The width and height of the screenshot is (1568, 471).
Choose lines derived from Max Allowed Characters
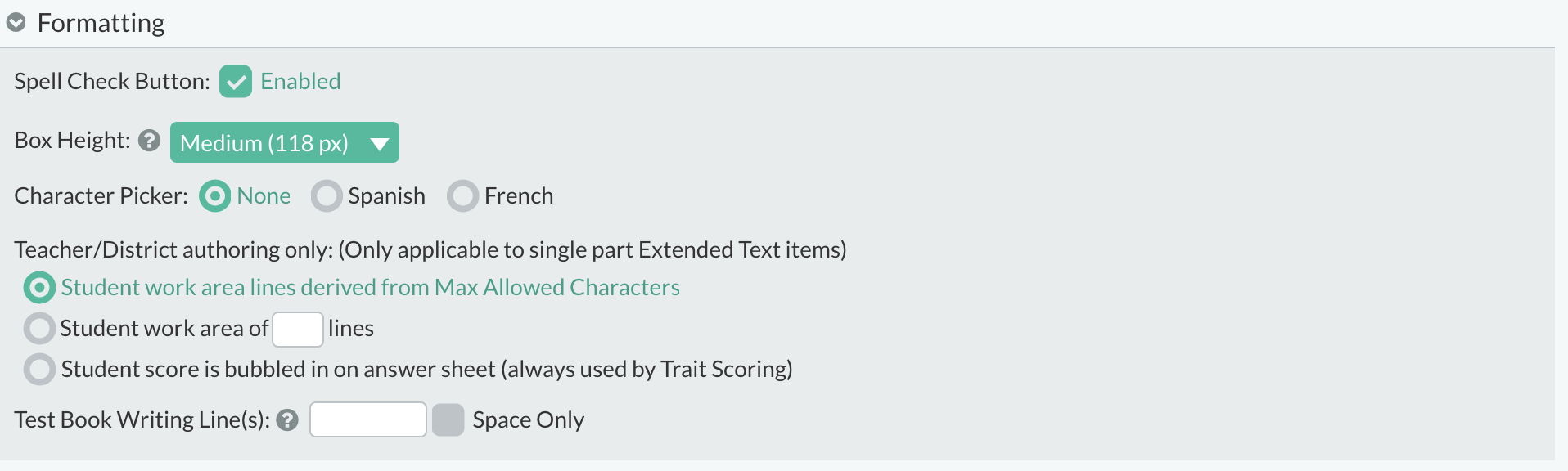[39, 288]
